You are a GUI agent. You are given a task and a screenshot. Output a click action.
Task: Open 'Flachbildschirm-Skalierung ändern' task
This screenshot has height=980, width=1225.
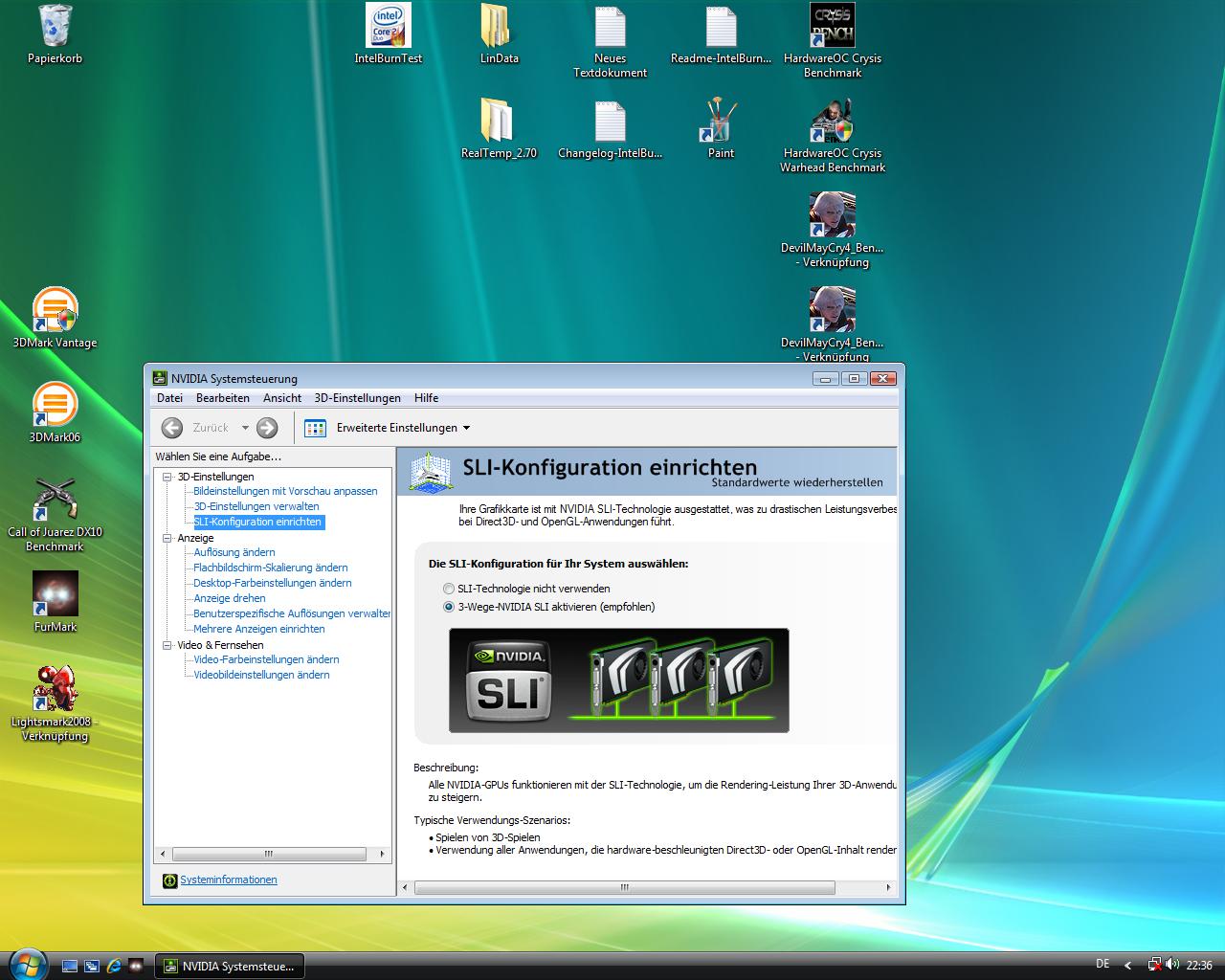point(271,568)
